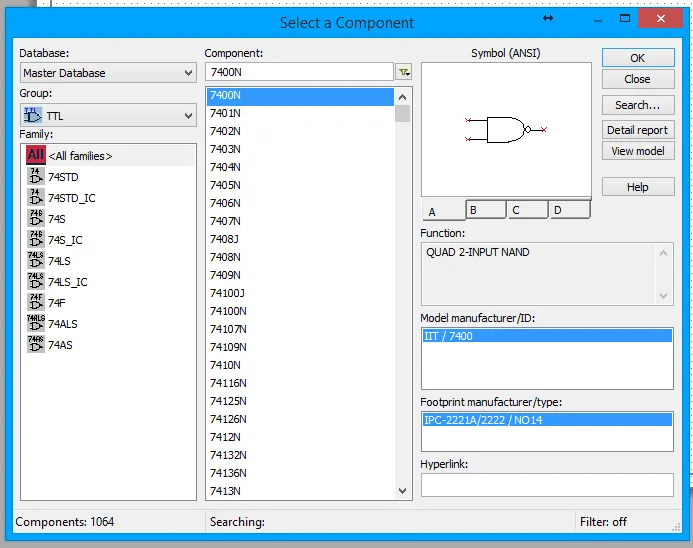Click the Hyperlink text field

[x=546, y=485]
